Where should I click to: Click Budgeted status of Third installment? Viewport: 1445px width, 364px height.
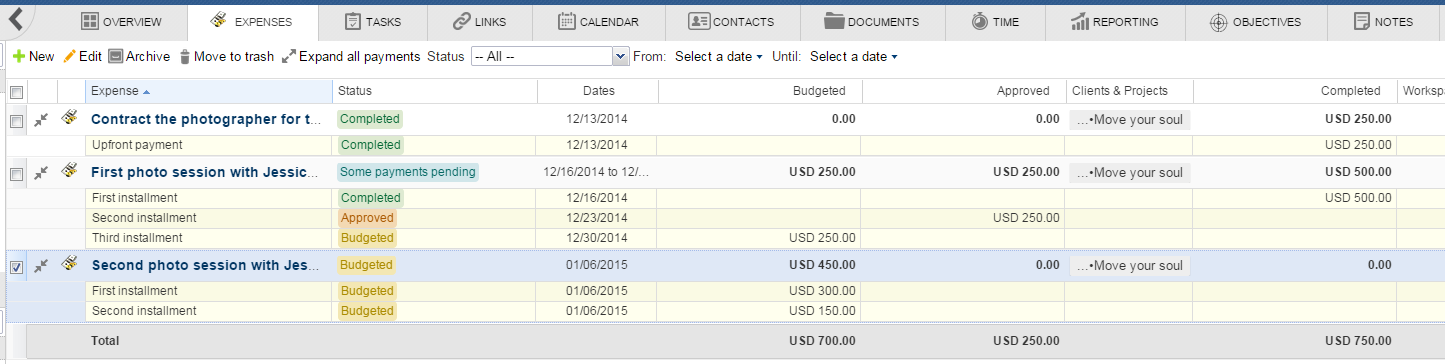pyautogui.click(x=367, y=238)
